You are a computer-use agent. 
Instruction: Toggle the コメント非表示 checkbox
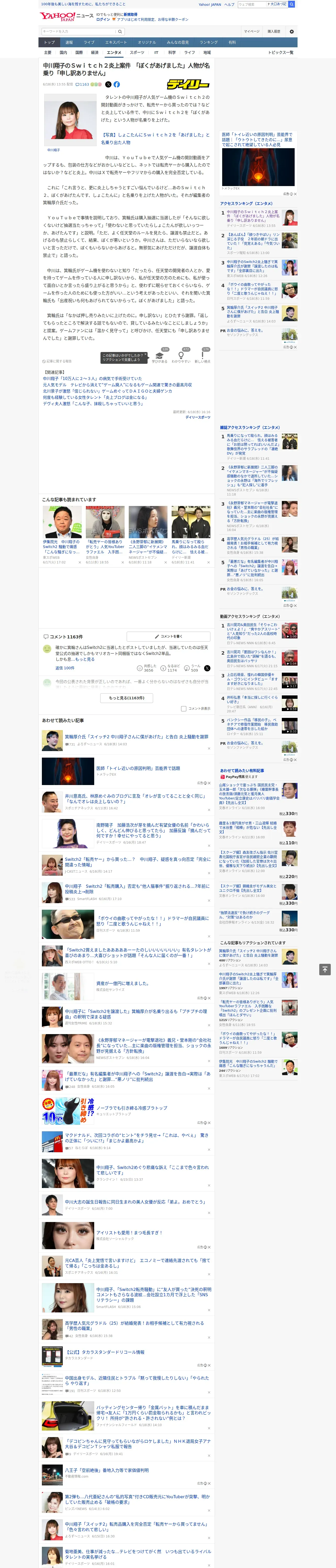coord(183,708)
